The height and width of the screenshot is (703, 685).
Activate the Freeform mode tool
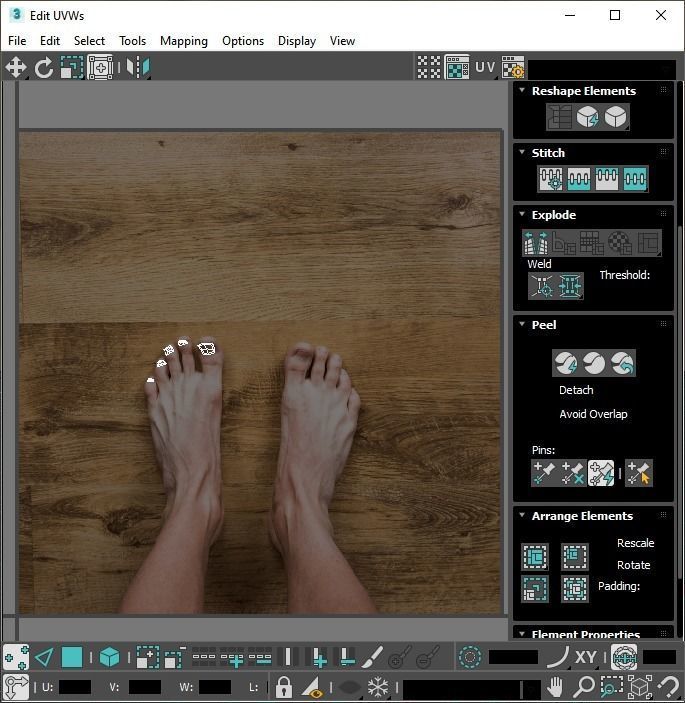tap(100, 68)
